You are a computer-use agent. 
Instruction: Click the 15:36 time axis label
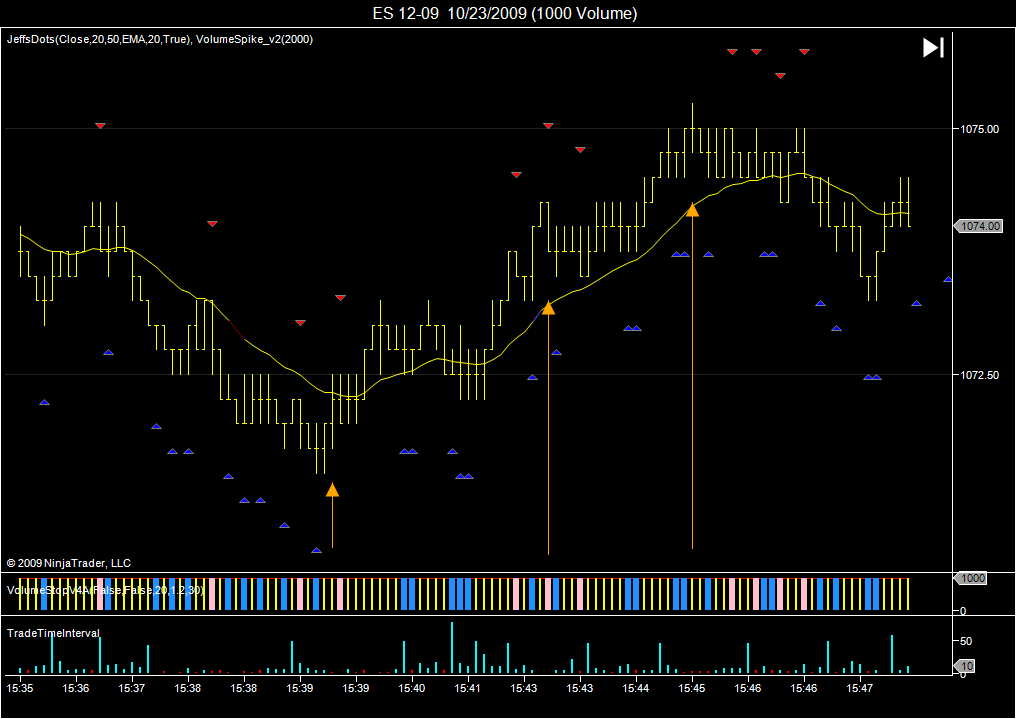(75, 688)
